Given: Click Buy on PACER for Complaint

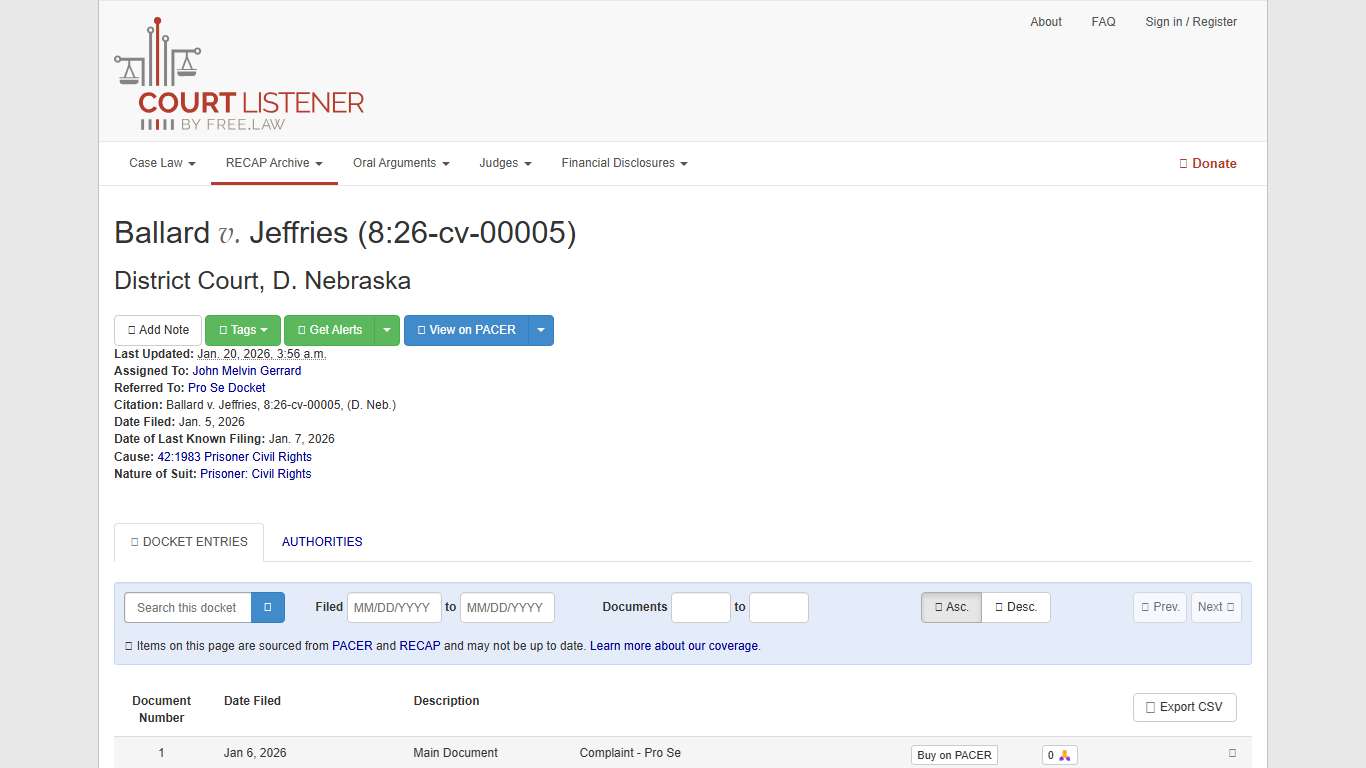Looking at the screenshot, I should tap(954, 755).
